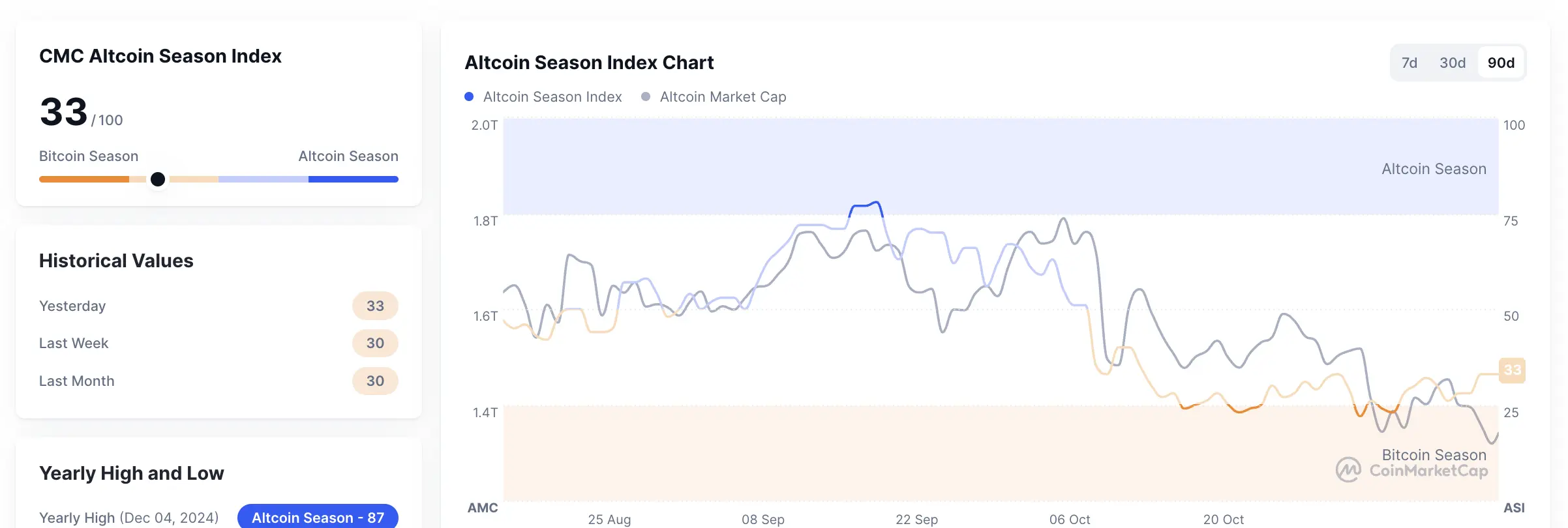Click the AMC axis label
The height and width of the screenshot is (528, 1568).
483,508
